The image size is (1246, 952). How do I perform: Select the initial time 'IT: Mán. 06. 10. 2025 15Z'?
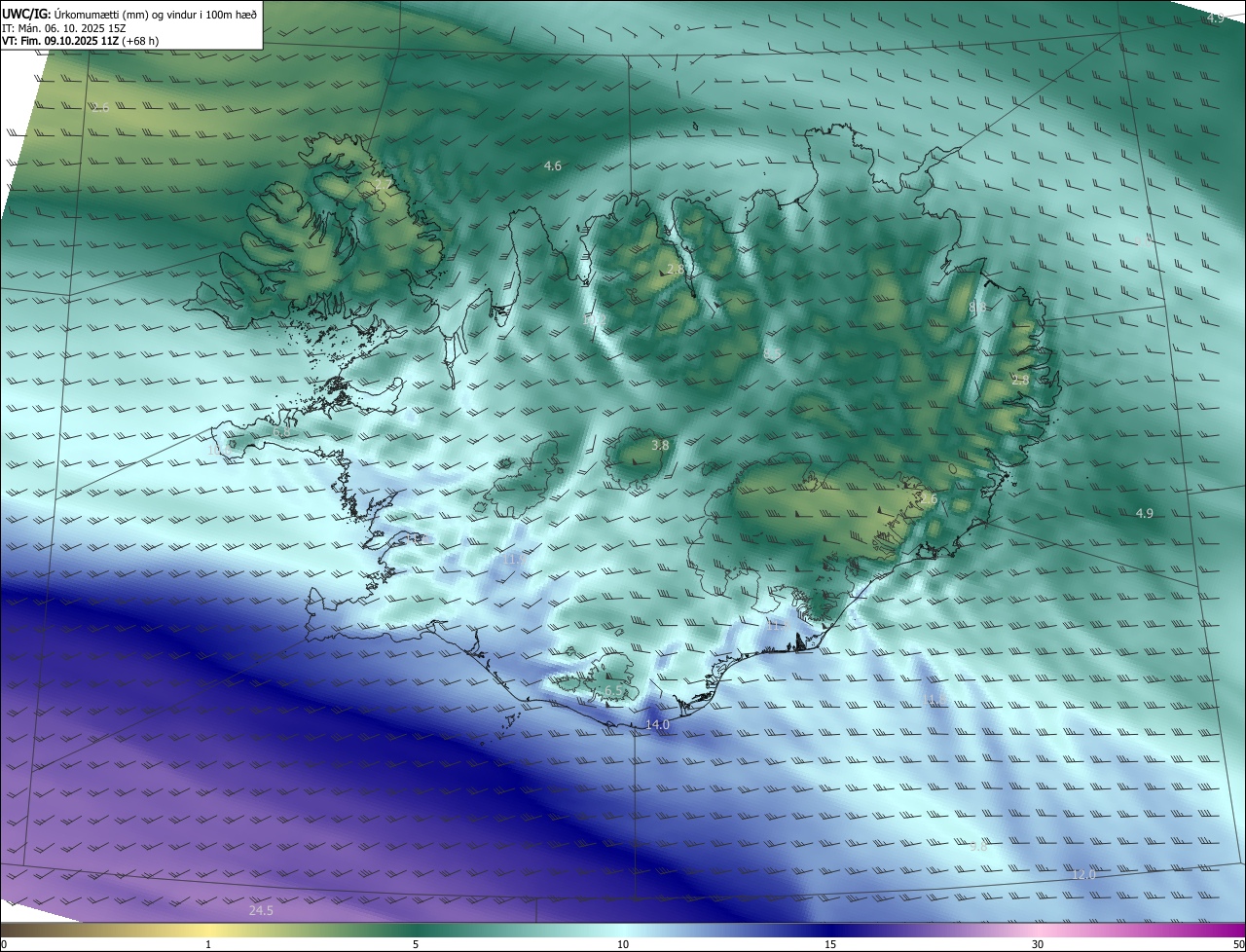[65, 27]
